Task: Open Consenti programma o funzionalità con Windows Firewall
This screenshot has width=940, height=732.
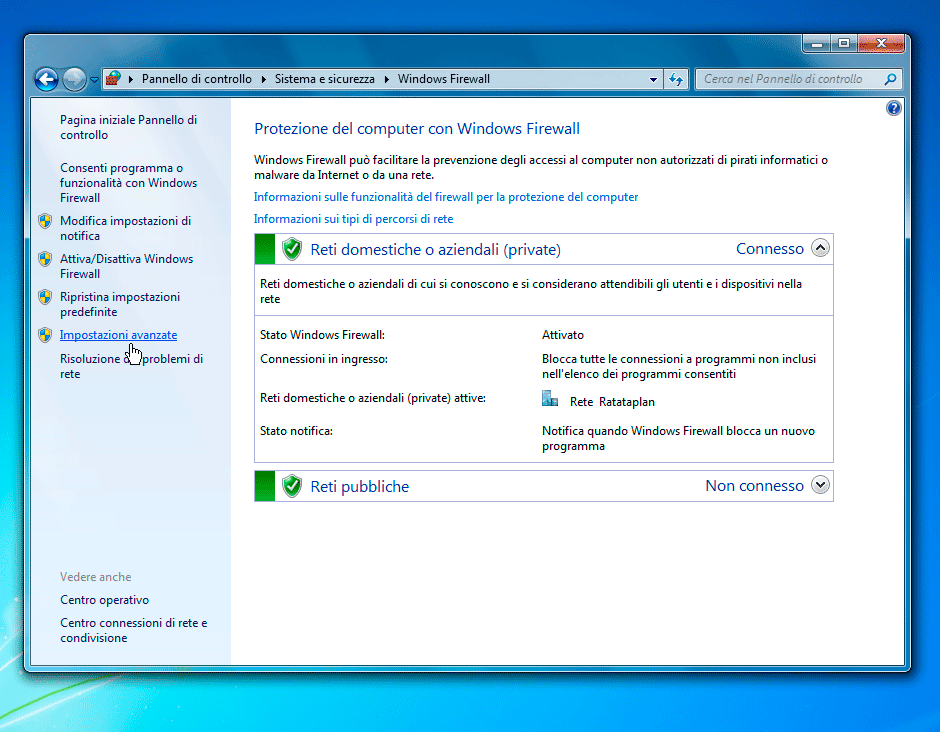Action: click(x=128, y=183)
